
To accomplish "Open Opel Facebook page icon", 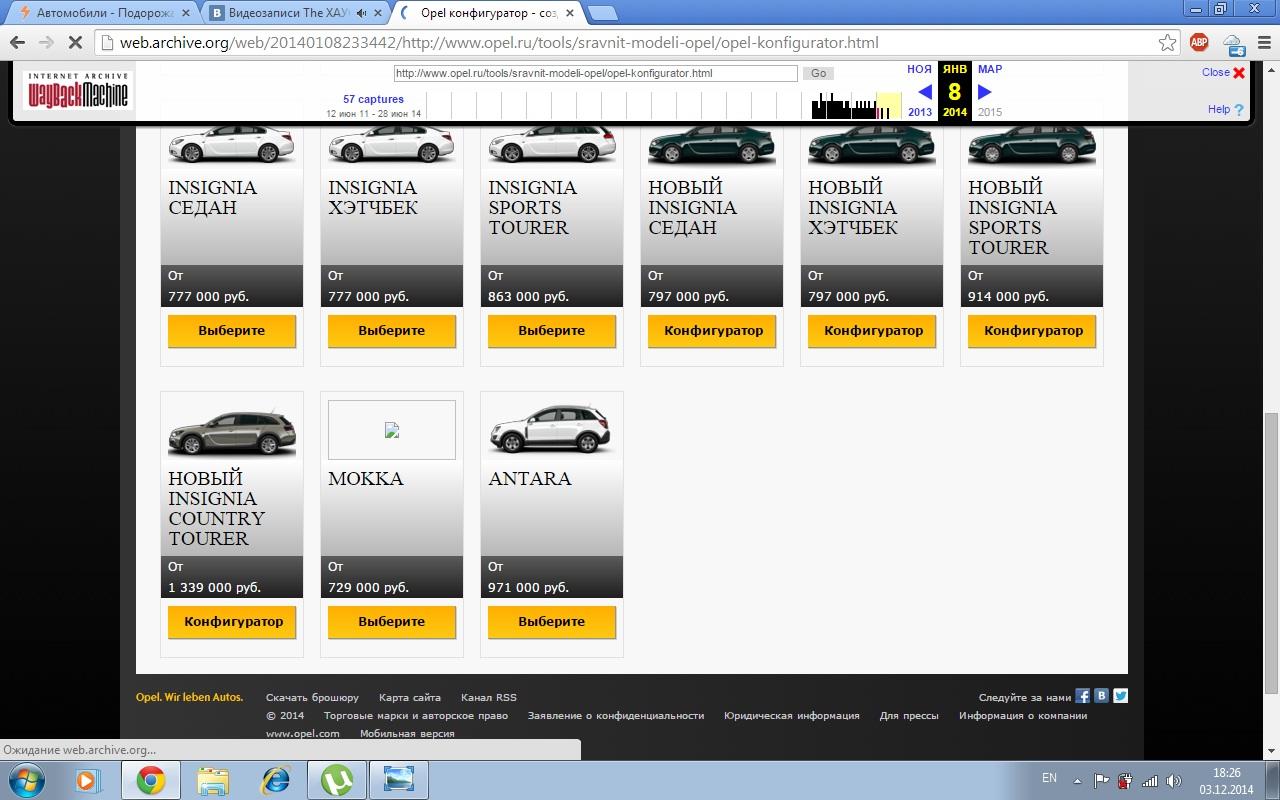I will [x=1083, y=696].
